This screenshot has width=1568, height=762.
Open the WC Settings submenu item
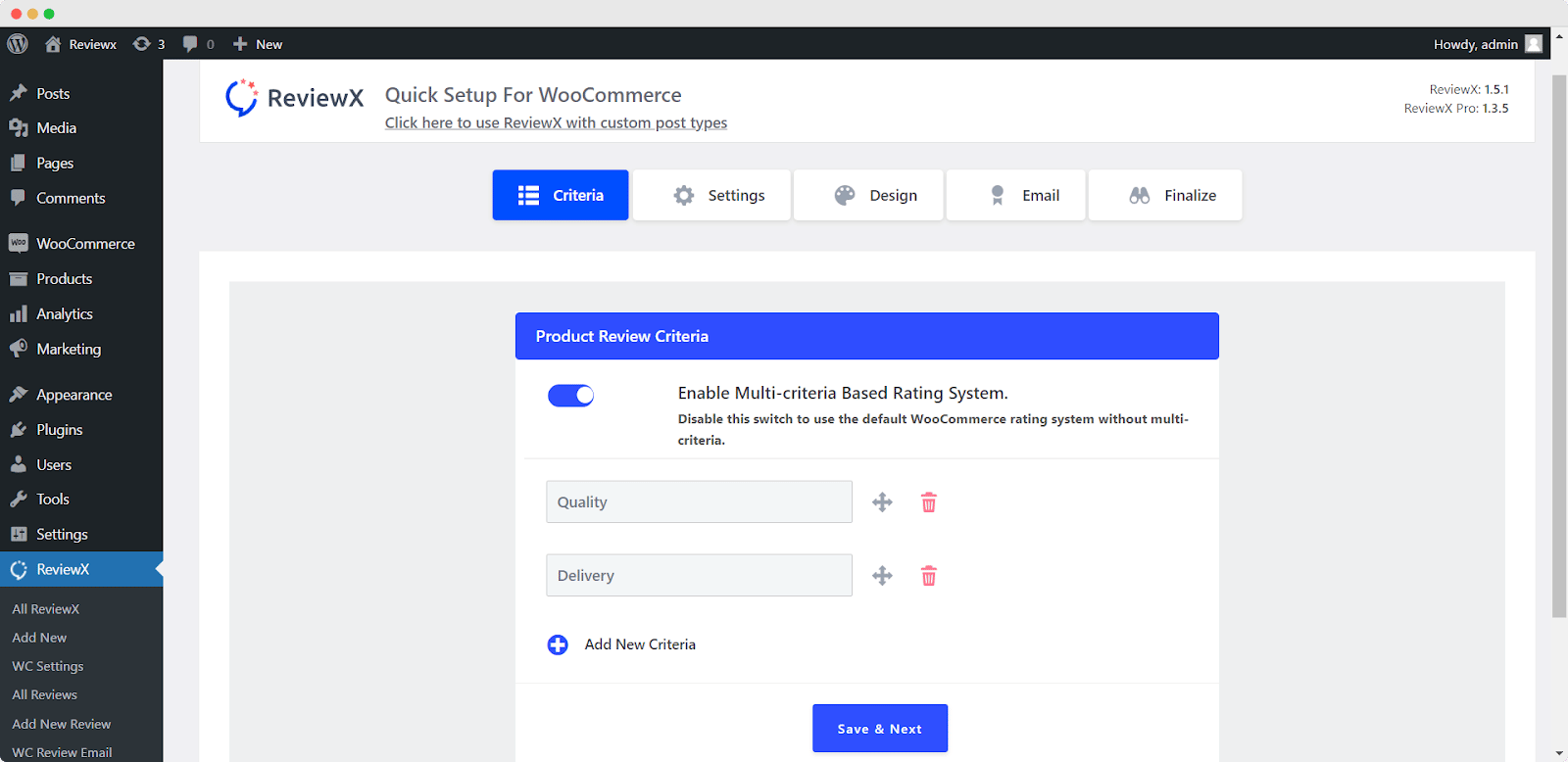click(48, 666)
